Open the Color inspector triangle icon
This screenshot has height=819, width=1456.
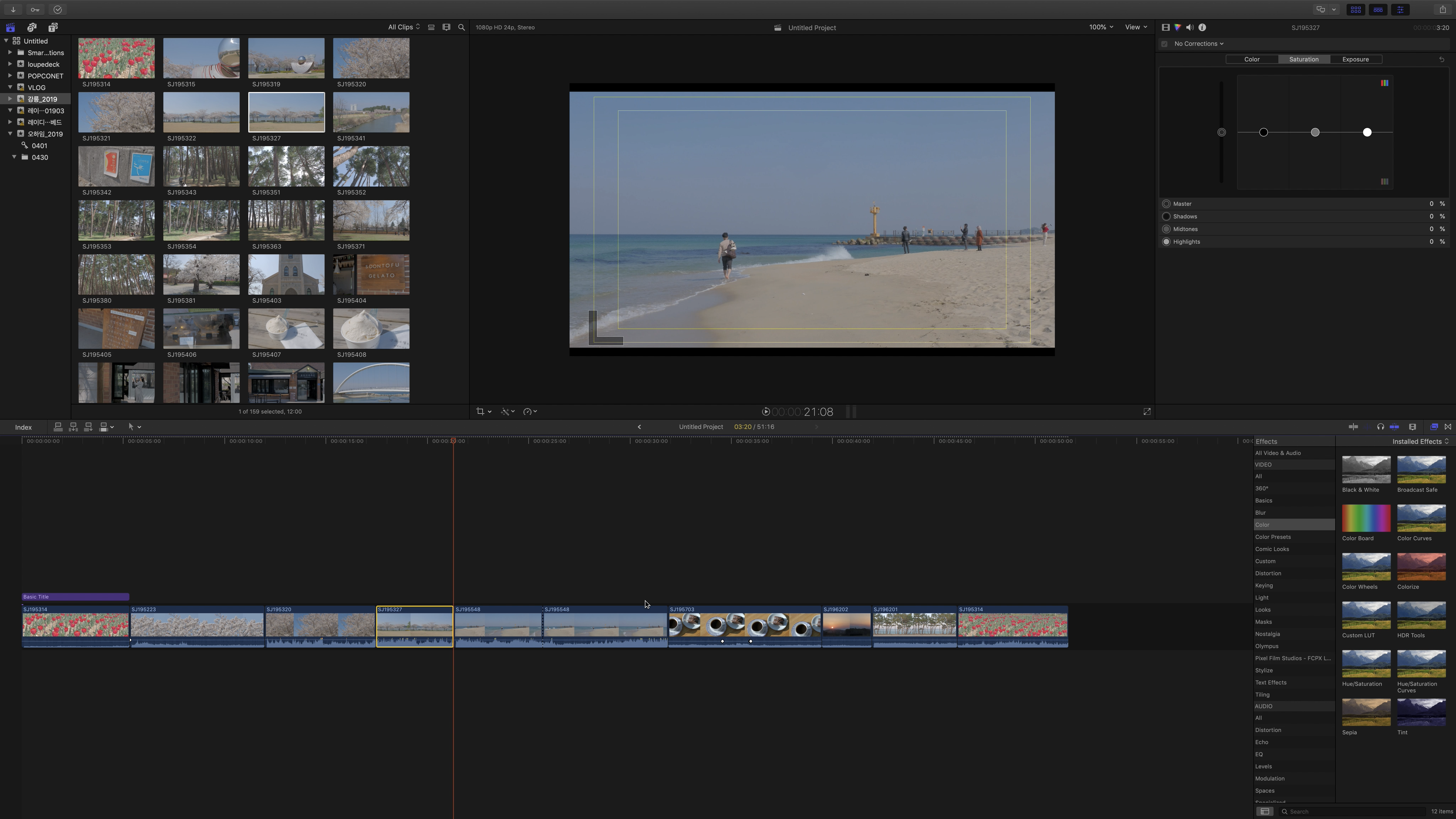pos(1177,27)
